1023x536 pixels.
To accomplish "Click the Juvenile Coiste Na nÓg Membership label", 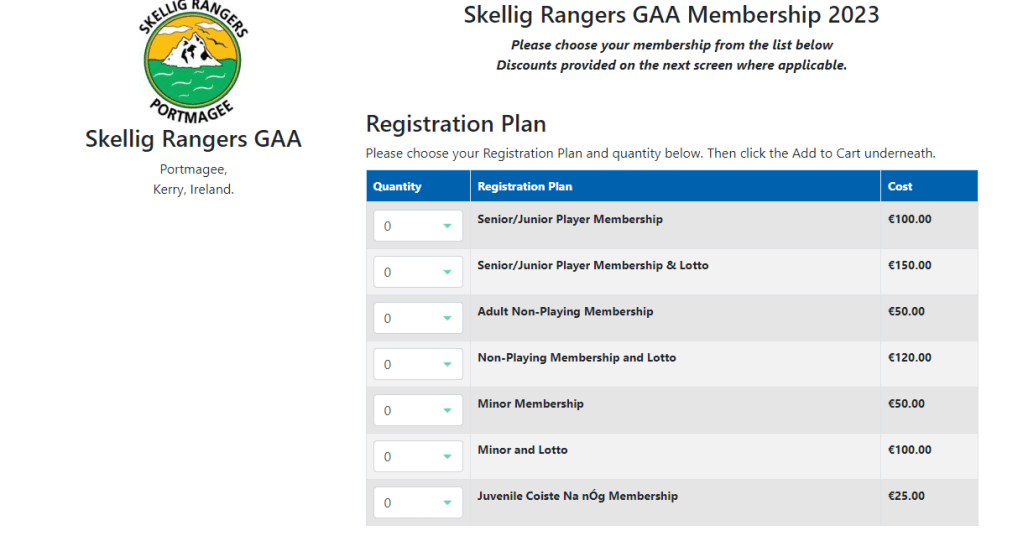I will tap(577, 496).
